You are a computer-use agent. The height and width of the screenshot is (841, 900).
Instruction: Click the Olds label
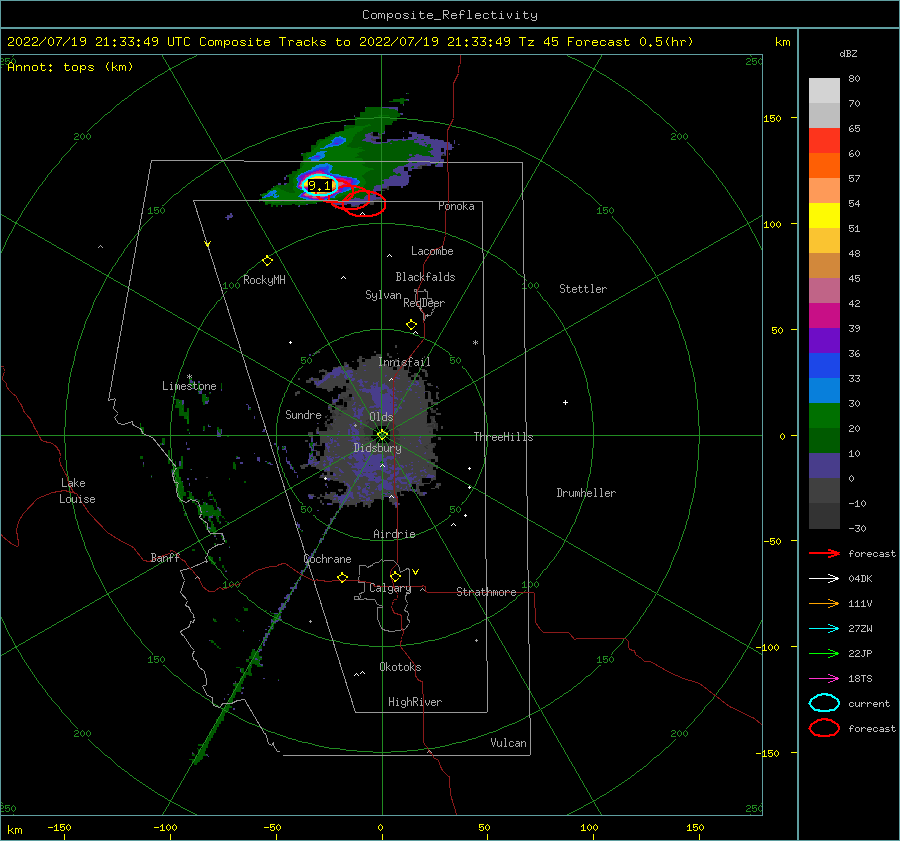pos(381,417)
